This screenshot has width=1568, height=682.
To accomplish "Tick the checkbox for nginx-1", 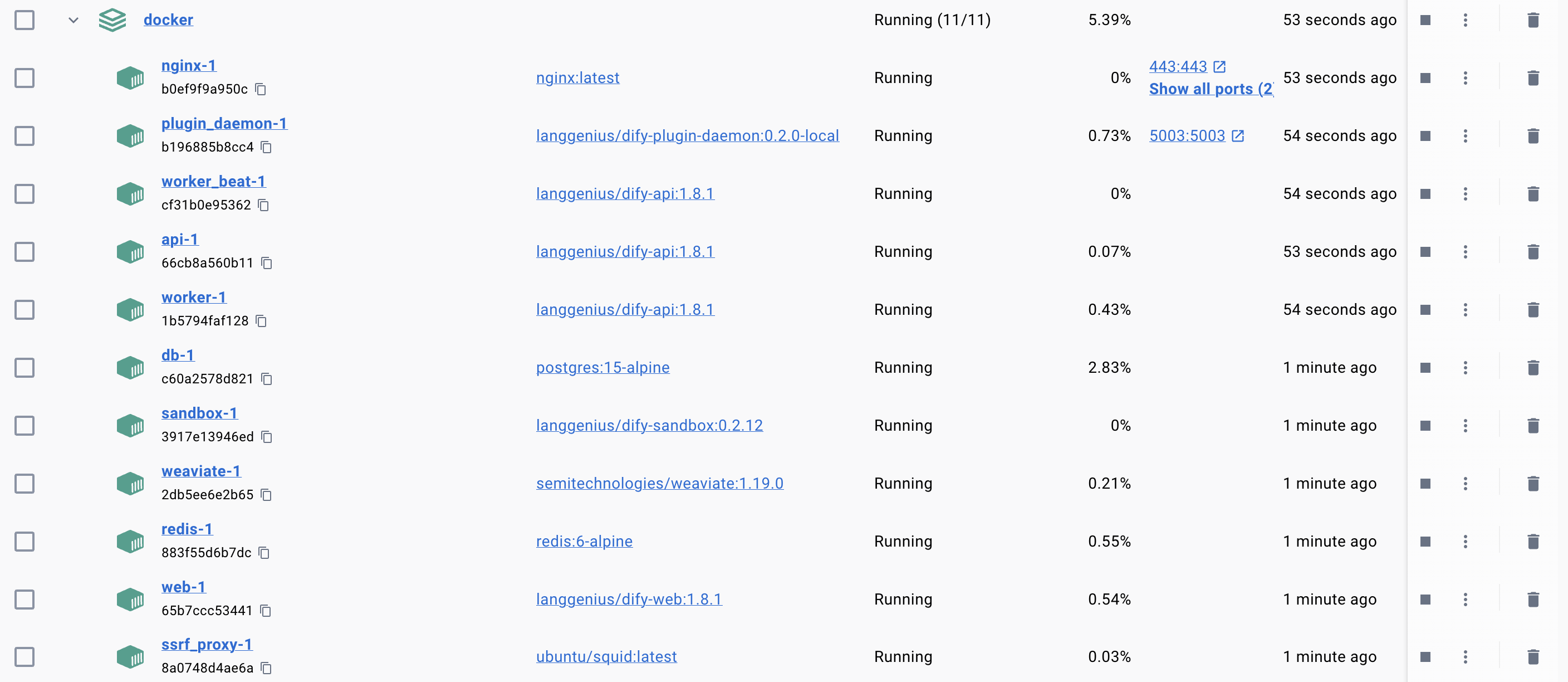I will 24,78.
